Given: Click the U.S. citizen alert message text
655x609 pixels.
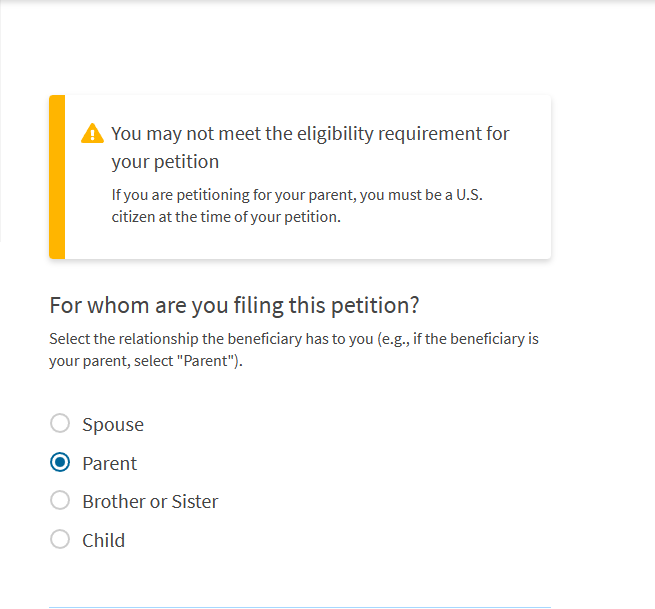Looking at the screenshot, I should [x=297, y=206].
